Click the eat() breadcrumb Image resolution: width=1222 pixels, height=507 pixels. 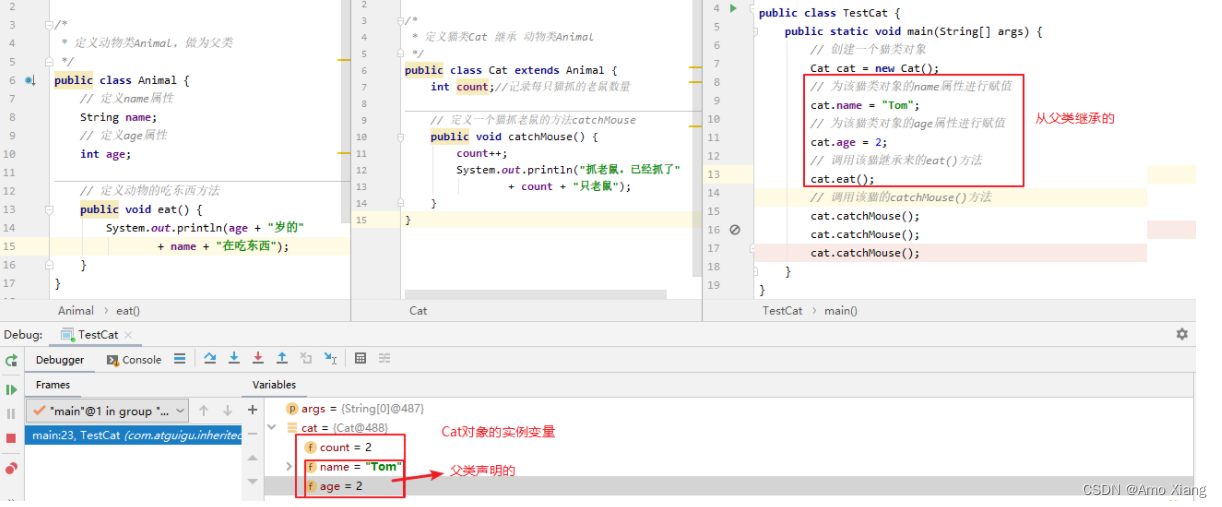click(x=128, y=311)
